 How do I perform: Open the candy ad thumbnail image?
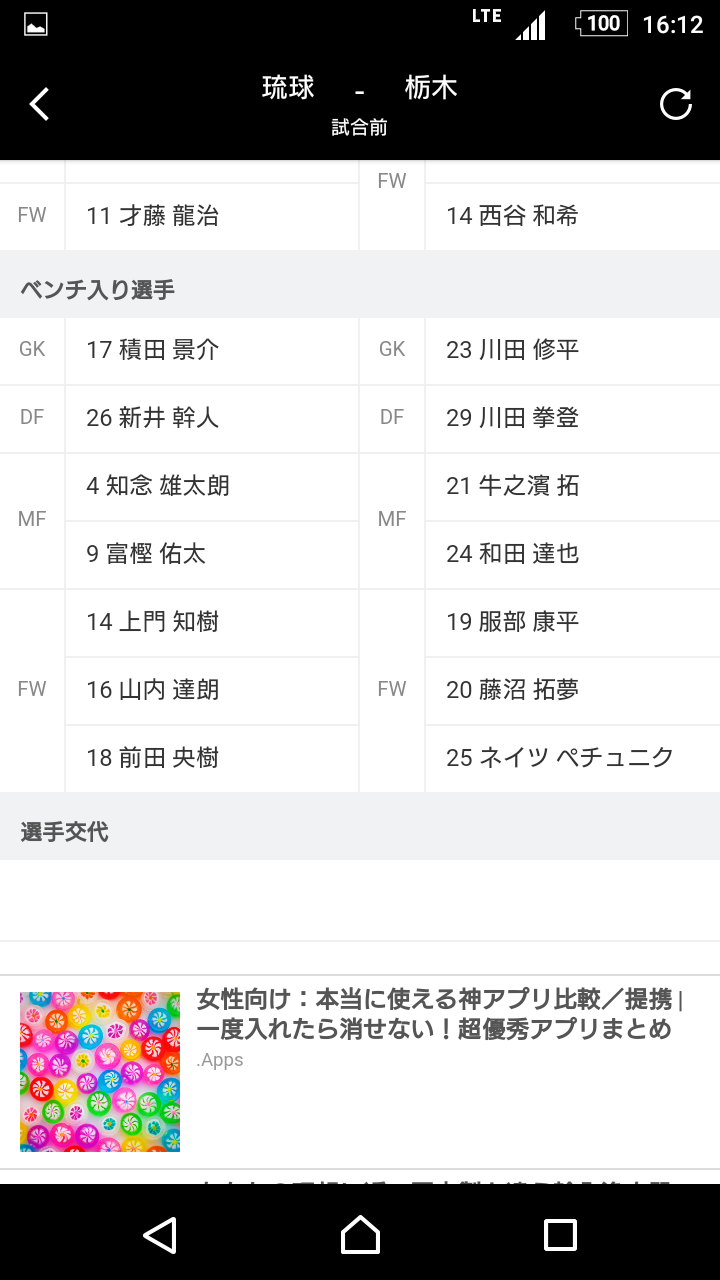pyautogui.click(x=100, y=1072)
